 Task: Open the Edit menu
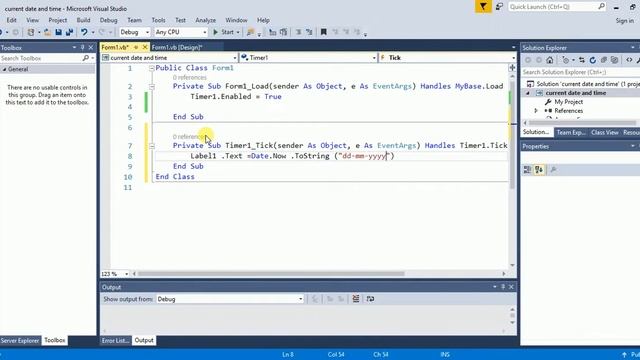tap(11, 20)
